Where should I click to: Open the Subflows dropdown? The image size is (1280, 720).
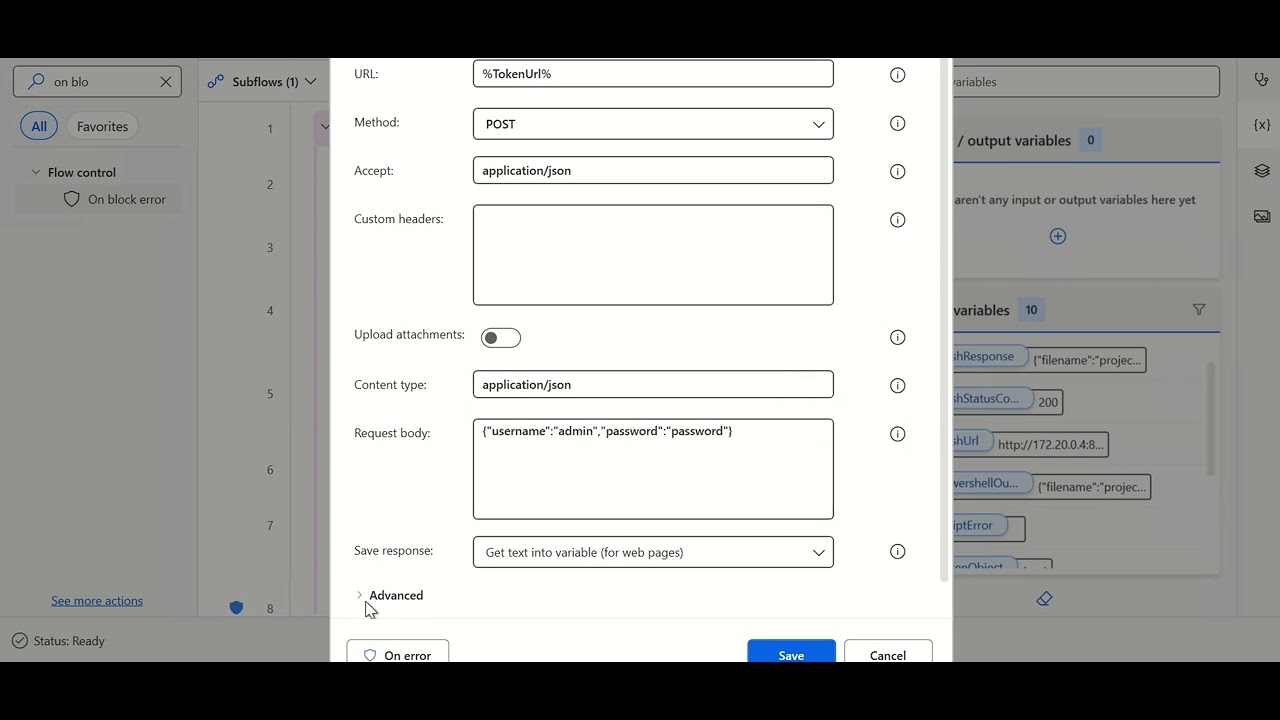(262, 82)
